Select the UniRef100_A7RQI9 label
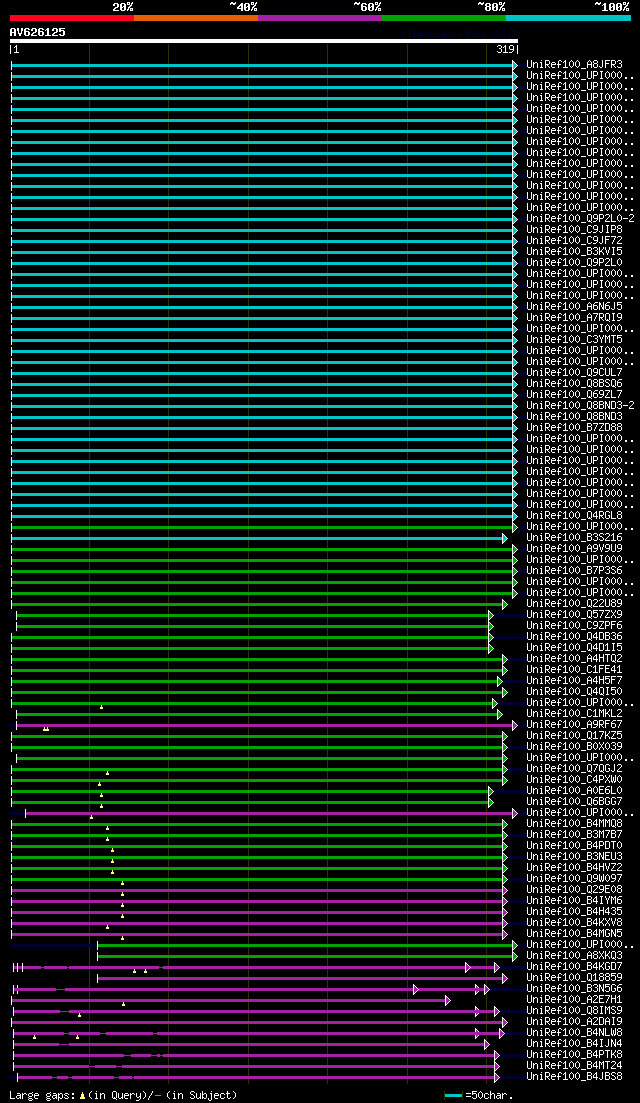 pos(574,318)
